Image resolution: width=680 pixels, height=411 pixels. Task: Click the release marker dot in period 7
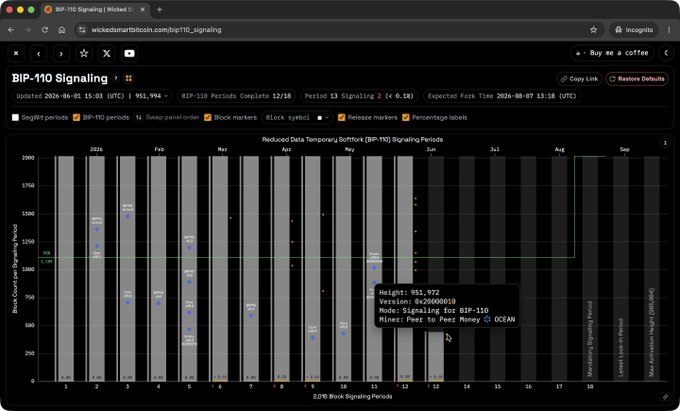click(x=251, y=315)
